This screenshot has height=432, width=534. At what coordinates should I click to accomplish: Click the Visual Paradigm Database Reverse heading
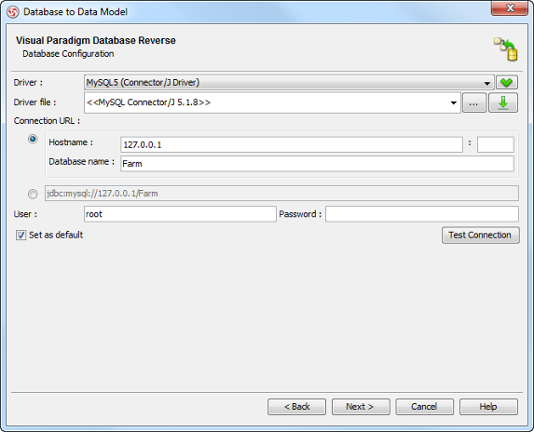pos(96,41)
